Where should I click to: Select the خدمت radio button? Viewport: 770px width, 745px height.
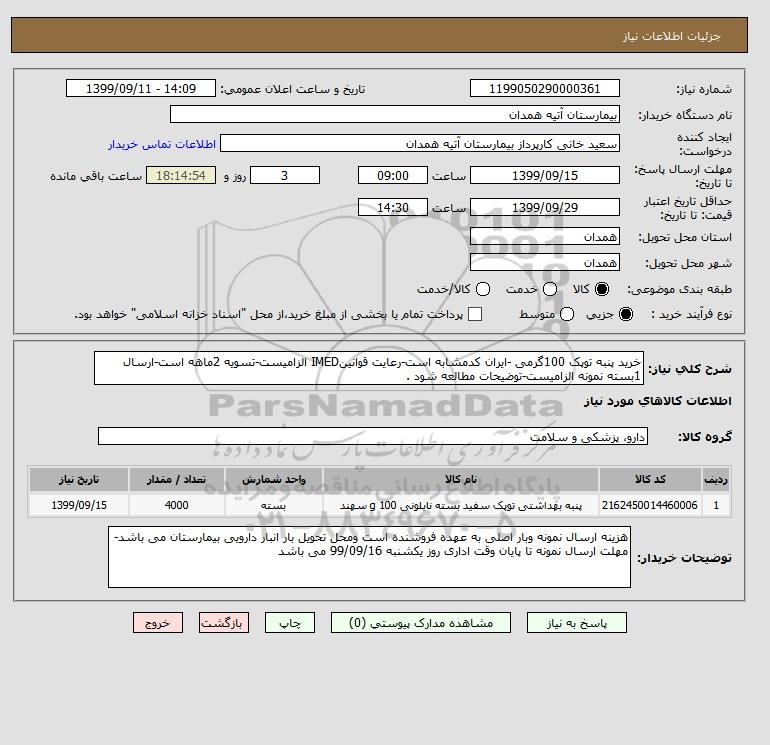(x=550, y=289)
